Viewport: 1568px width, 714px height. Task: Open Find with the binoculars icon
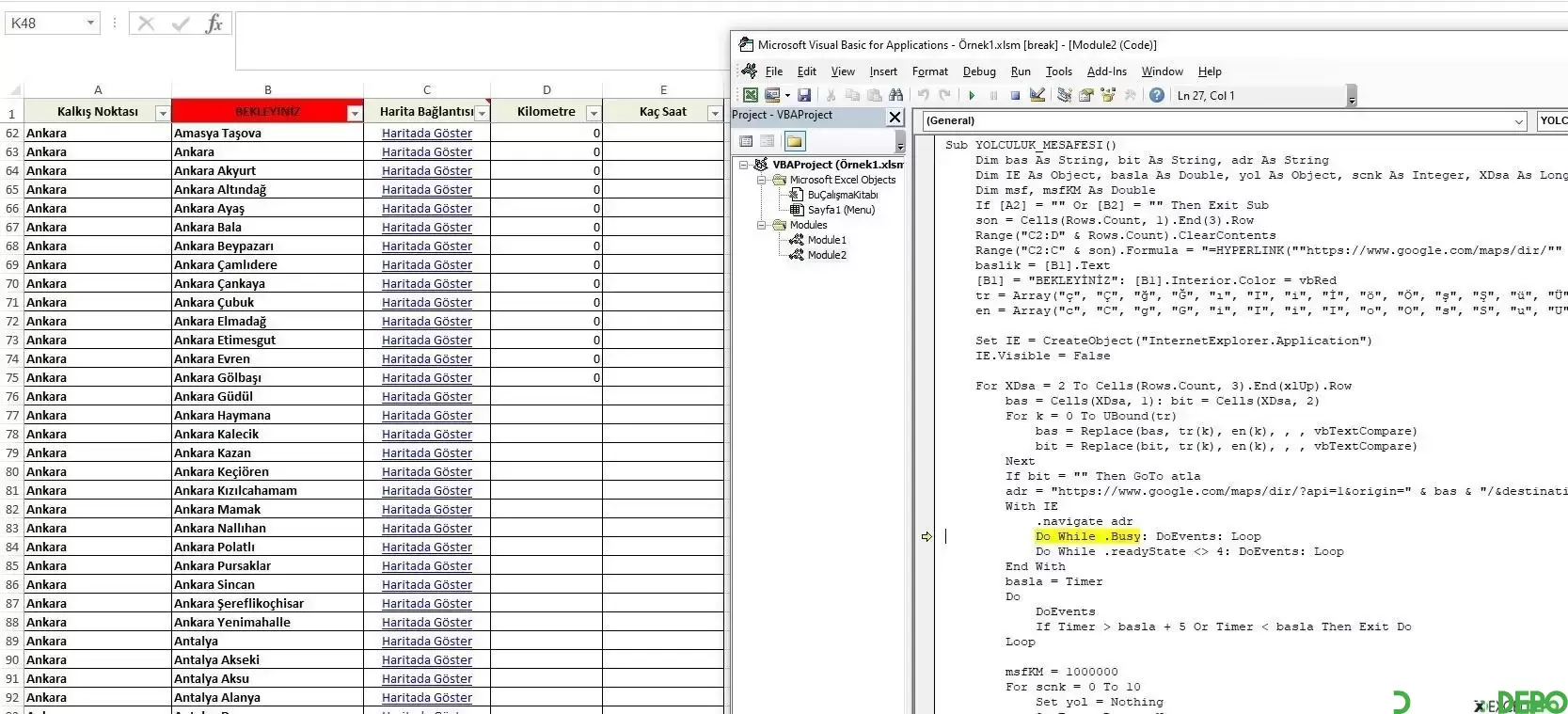(895, 95)
